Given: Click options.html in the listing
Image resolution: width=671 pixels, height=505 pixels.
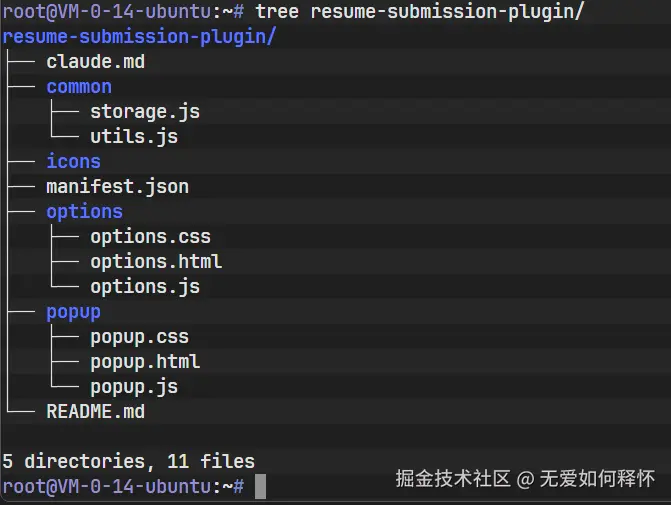Looking at the screenshot, I should click(x=156, y=262).
